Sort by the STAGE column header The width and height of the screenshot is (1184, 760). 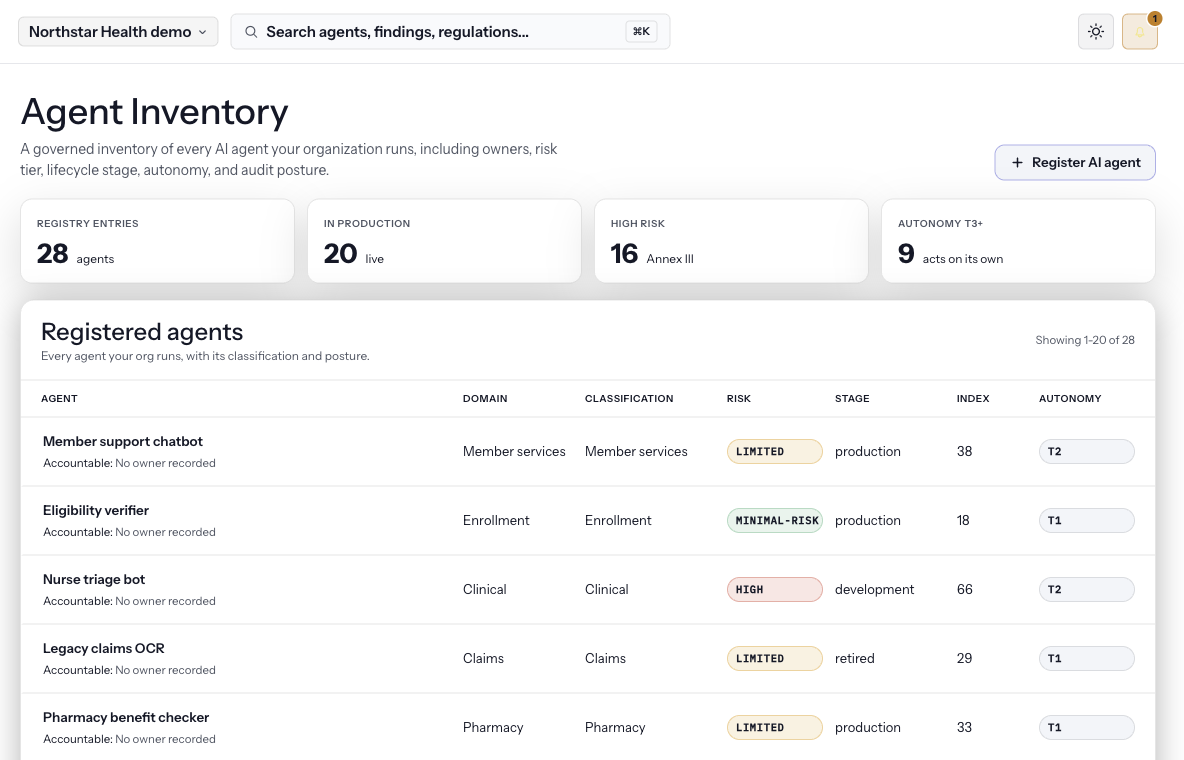[852, 398]
